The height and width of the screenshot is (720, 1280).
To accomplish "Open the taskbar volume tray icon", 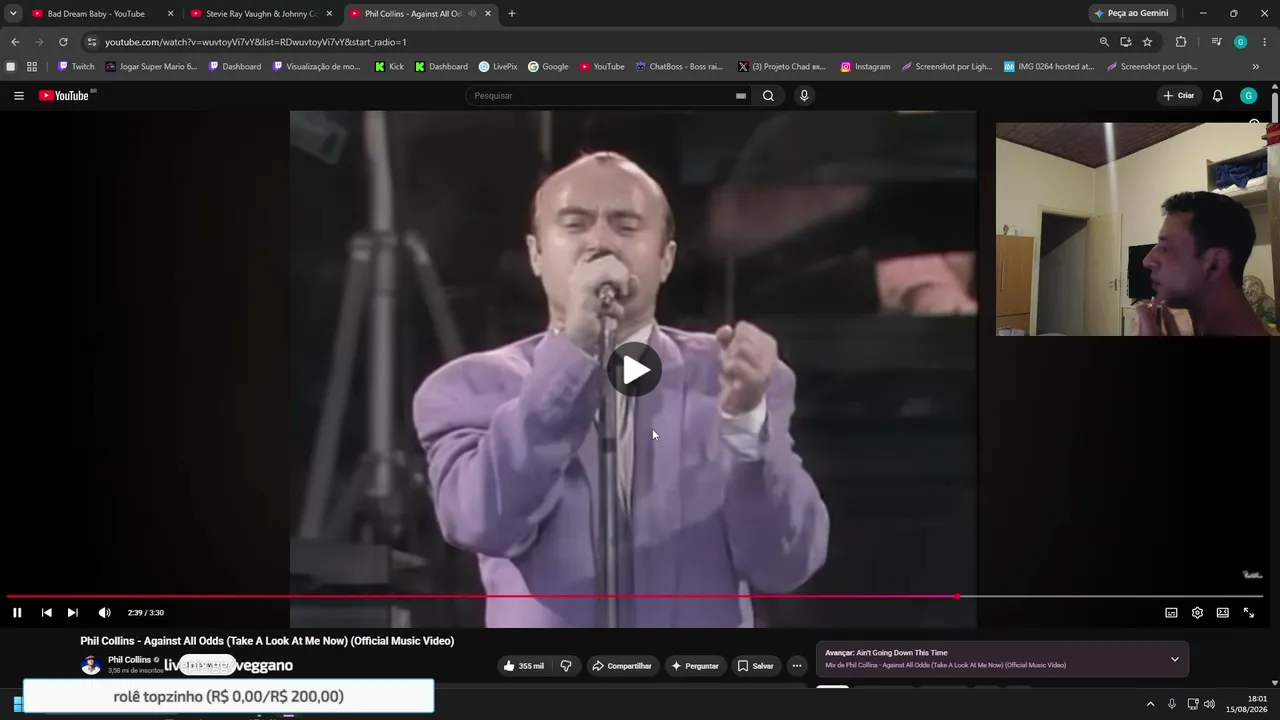I will pyautogui.click(x=1208, y=704).
